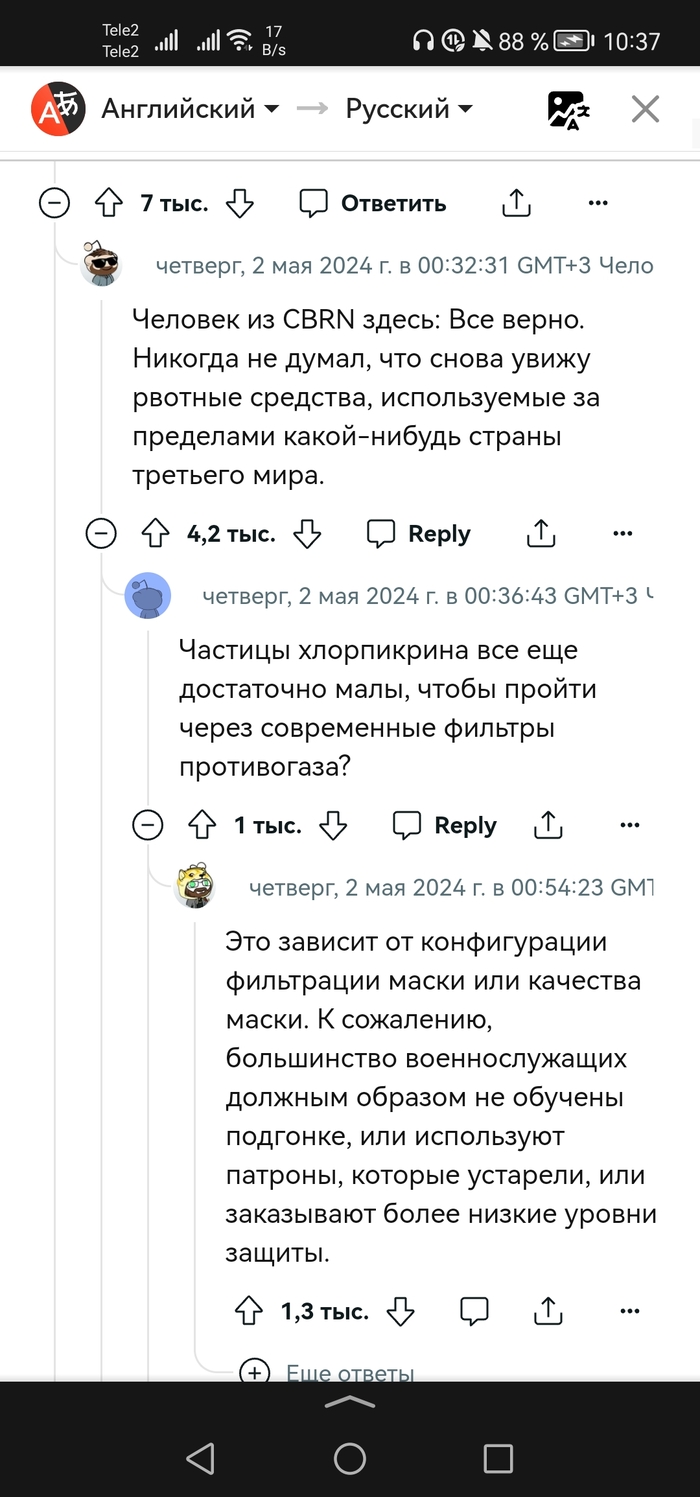
Task: Open the sunglasses avatar user profile
Action: (101, 264)
